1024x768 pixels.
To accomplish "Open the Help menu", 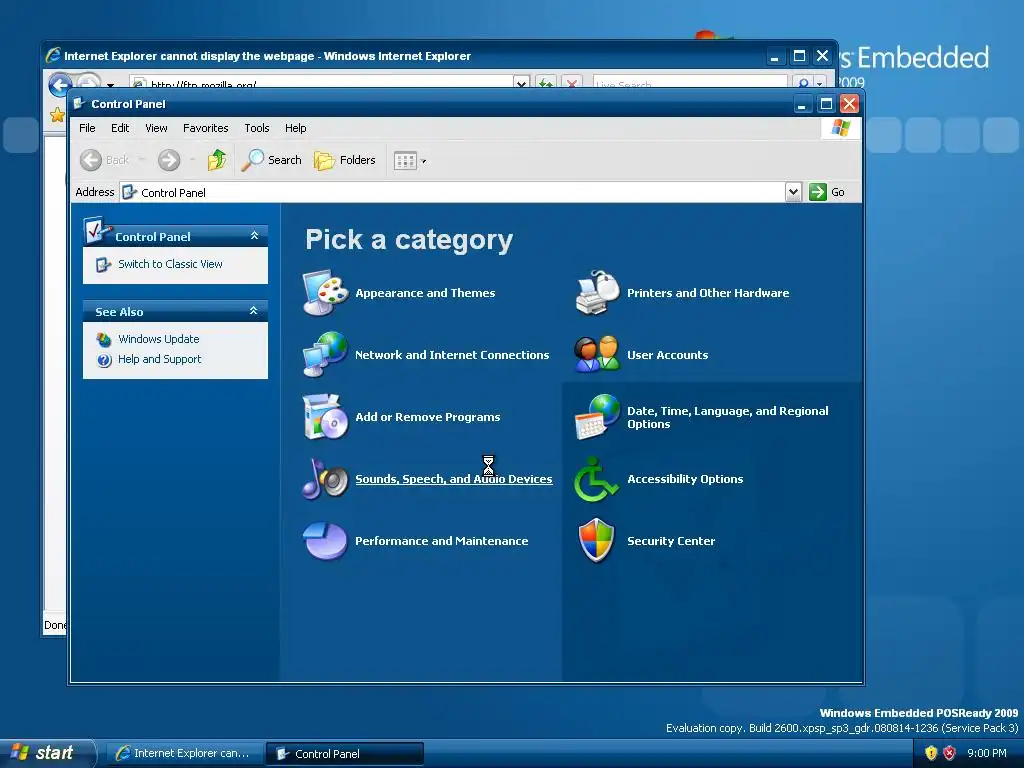I will (x=295, y=128).
